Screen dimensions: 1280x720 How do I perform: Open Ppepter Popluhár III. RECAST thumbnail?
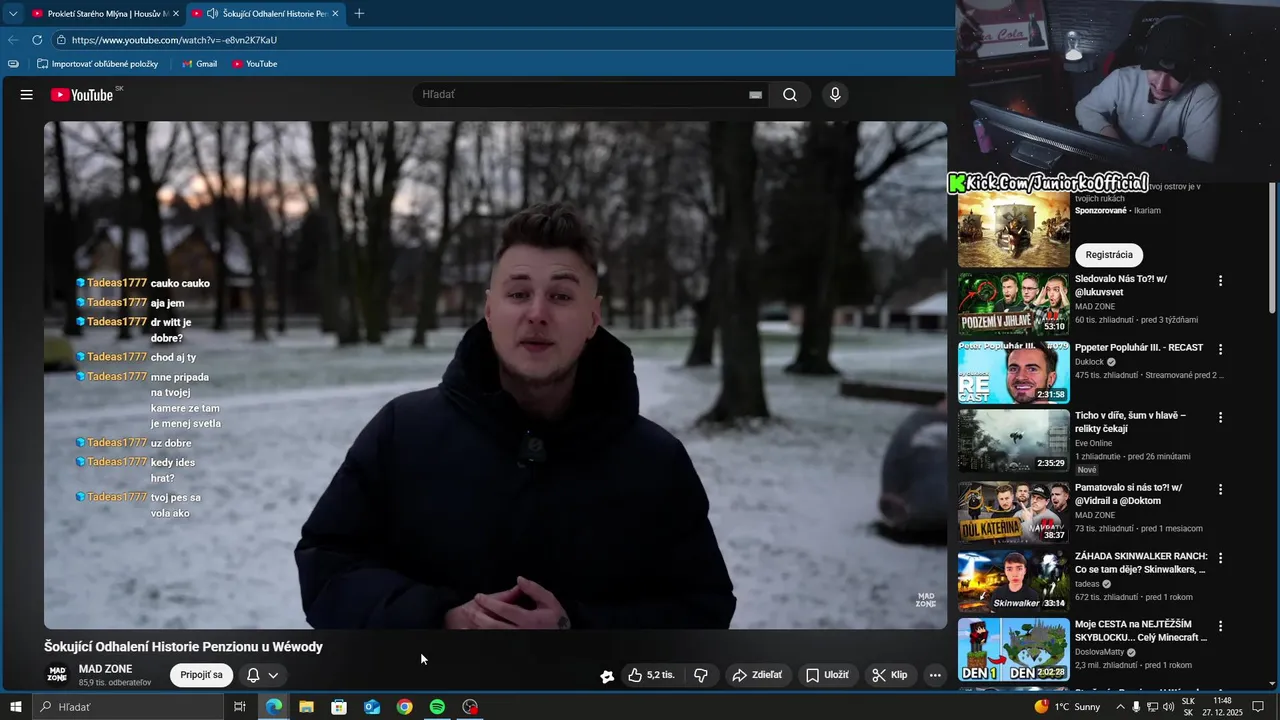tap(1014, 372)
